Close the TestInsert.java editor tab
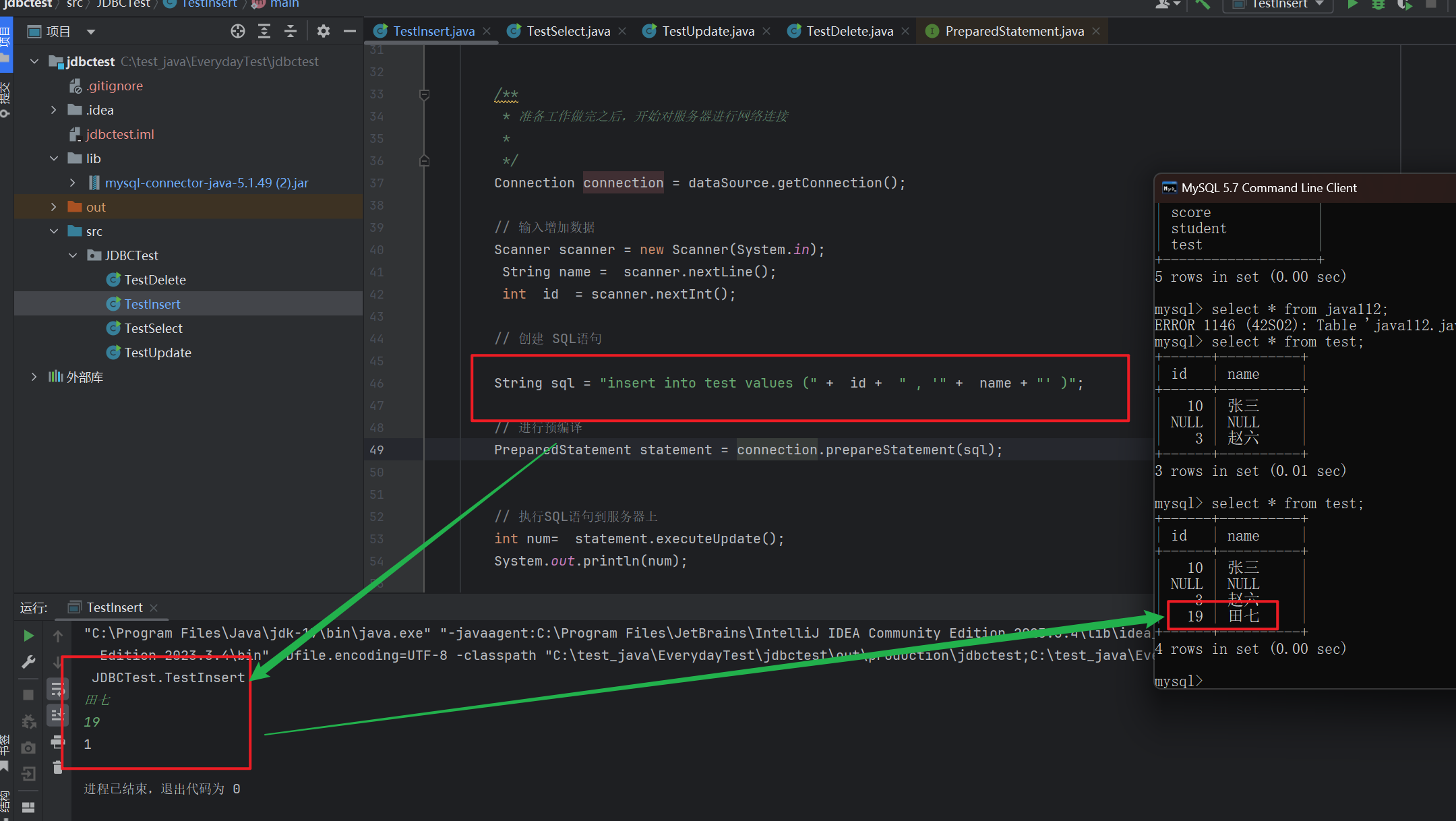1456x821 pixels. point(487,31)
